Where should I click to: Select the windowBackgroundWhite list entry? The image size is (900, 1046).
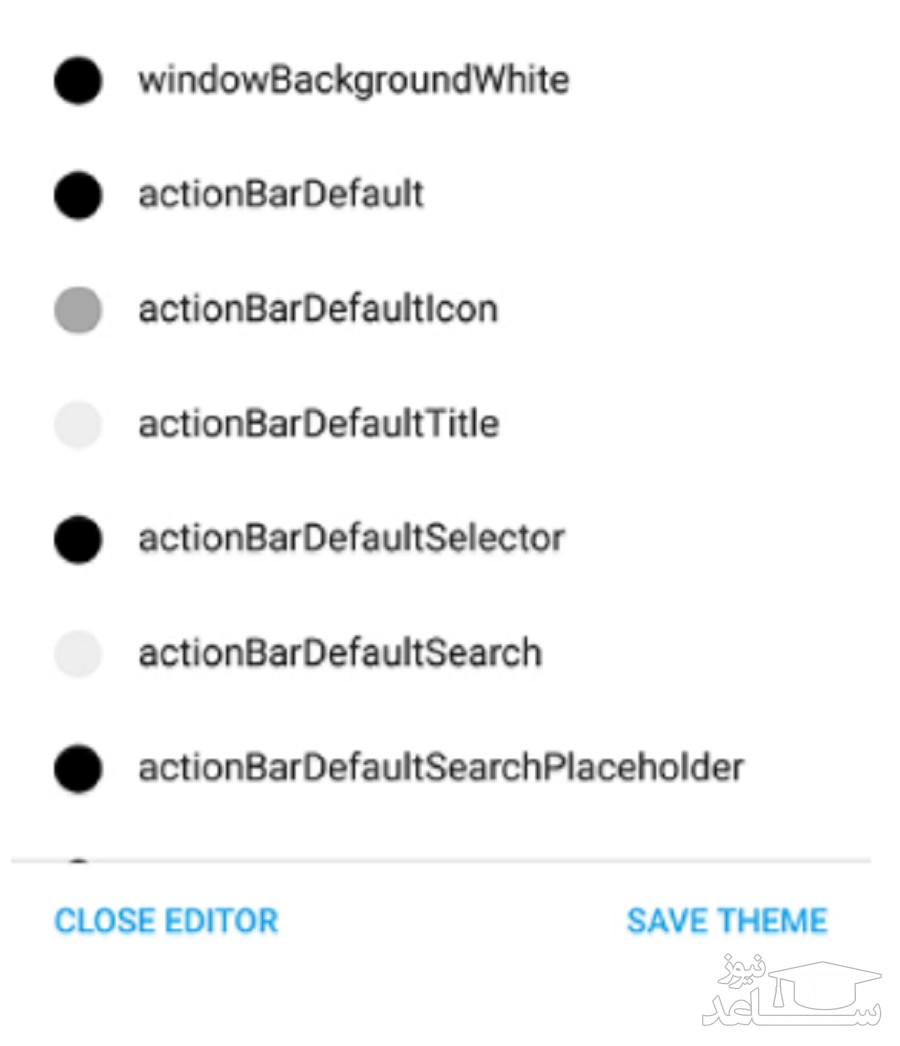[353, 80]
